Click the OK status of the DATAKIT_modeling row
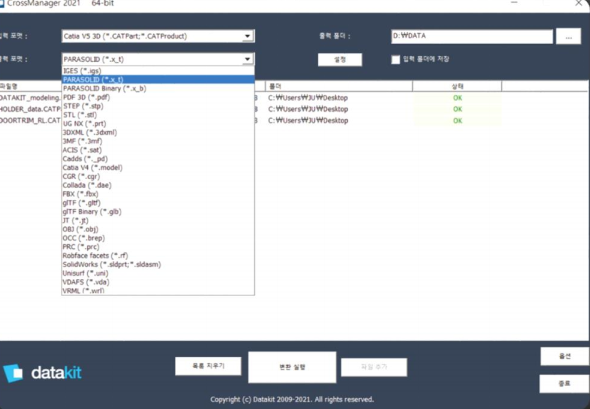The height and width of the screenshot is (409, 590). 457,98
